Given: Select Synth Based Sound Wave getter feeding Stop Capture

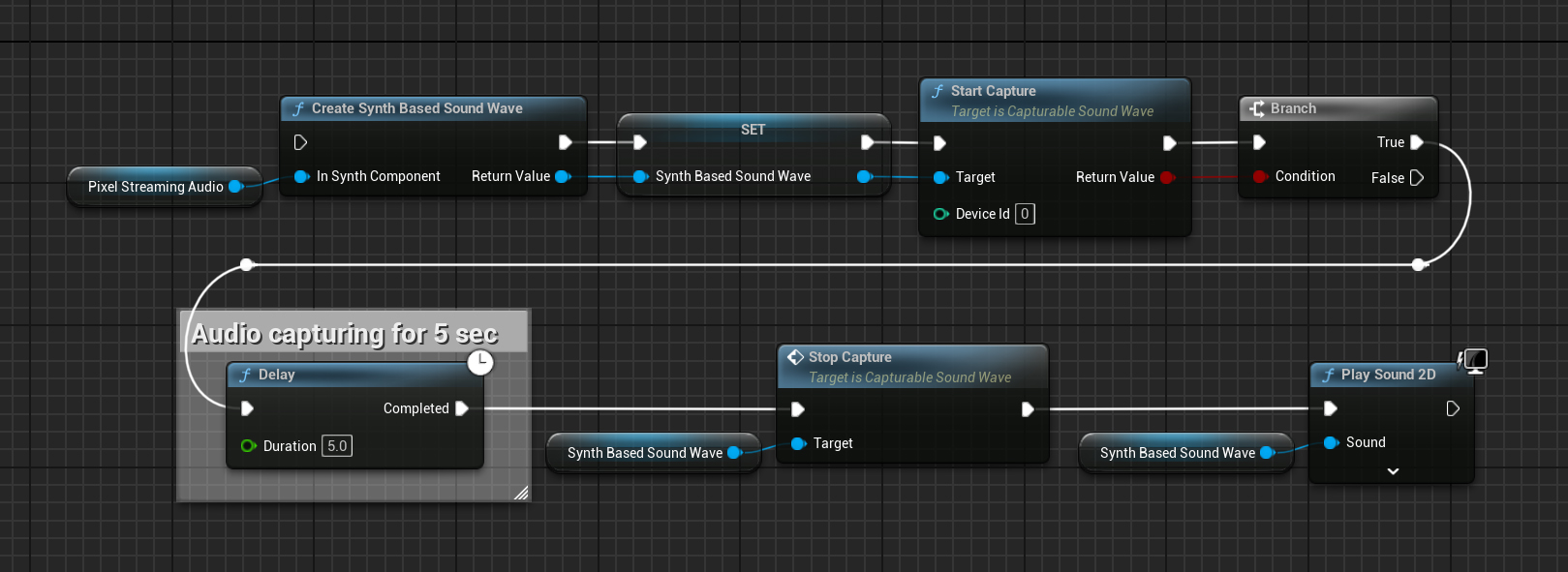Looking at the screenshot, I should (x=654, y=453).
